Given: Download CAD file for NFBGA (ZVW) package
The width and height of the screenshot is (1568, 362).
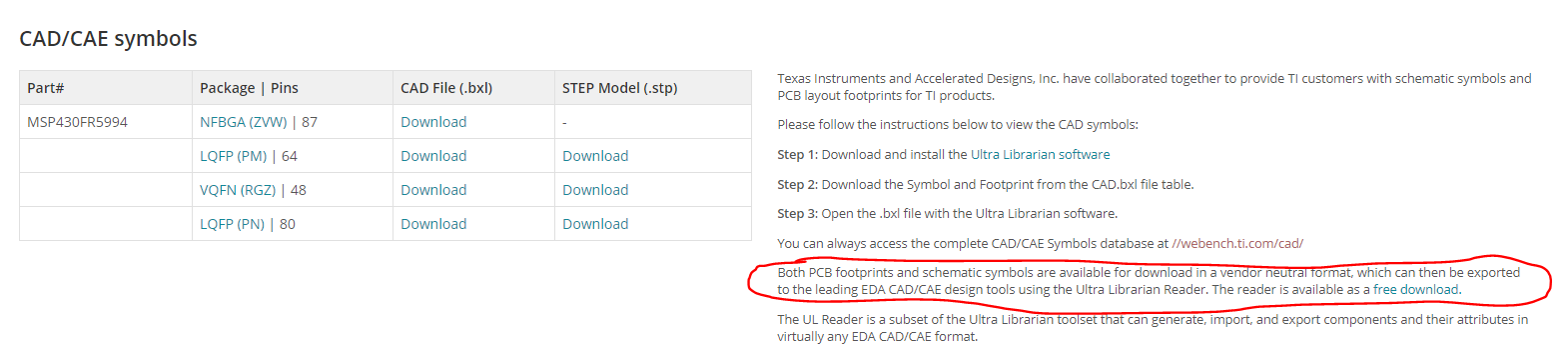Looking at the screenshot, I should 433,122.
